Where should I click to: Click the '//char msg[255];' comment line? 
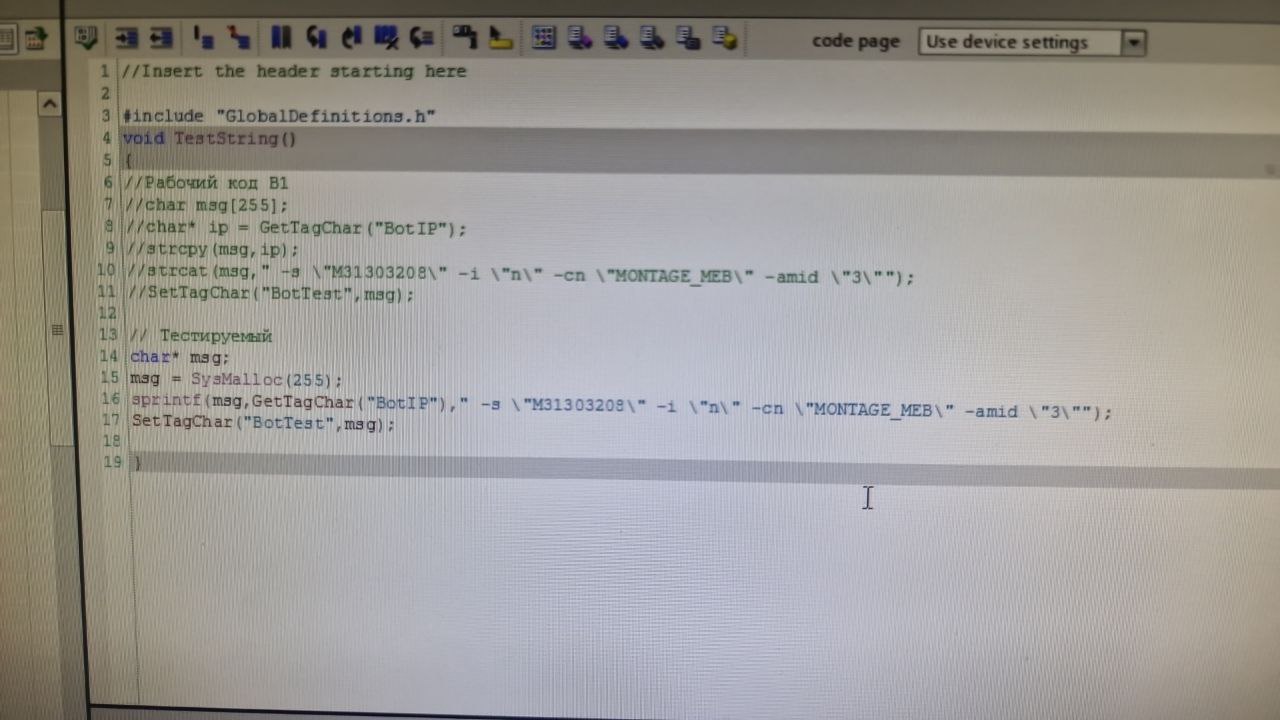tap(207, 205)
